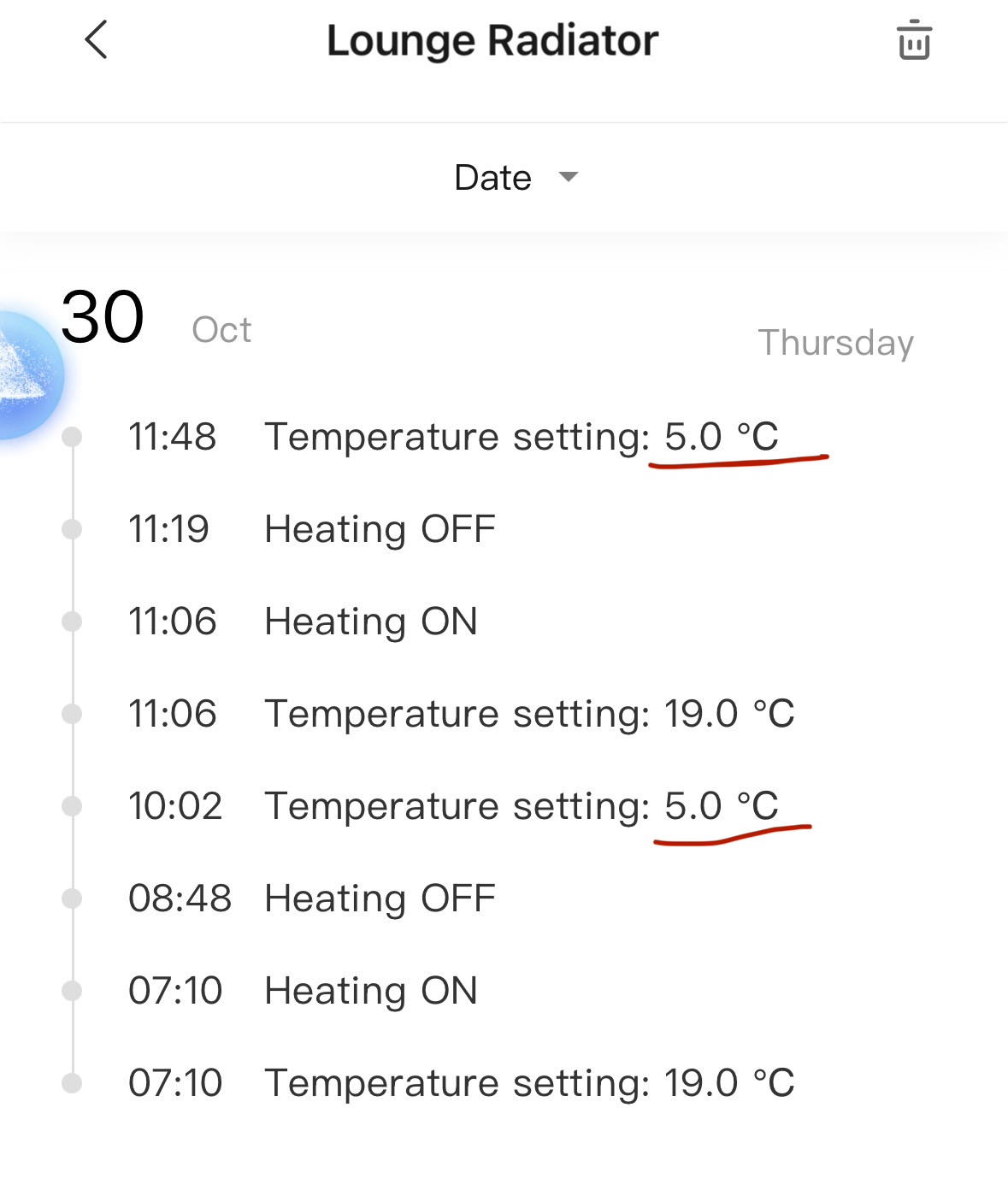This screenshot has width=1008, height=1196.
Task: Tap the blue snowy floating bubble icon
Action: click(x=26, y=376)
